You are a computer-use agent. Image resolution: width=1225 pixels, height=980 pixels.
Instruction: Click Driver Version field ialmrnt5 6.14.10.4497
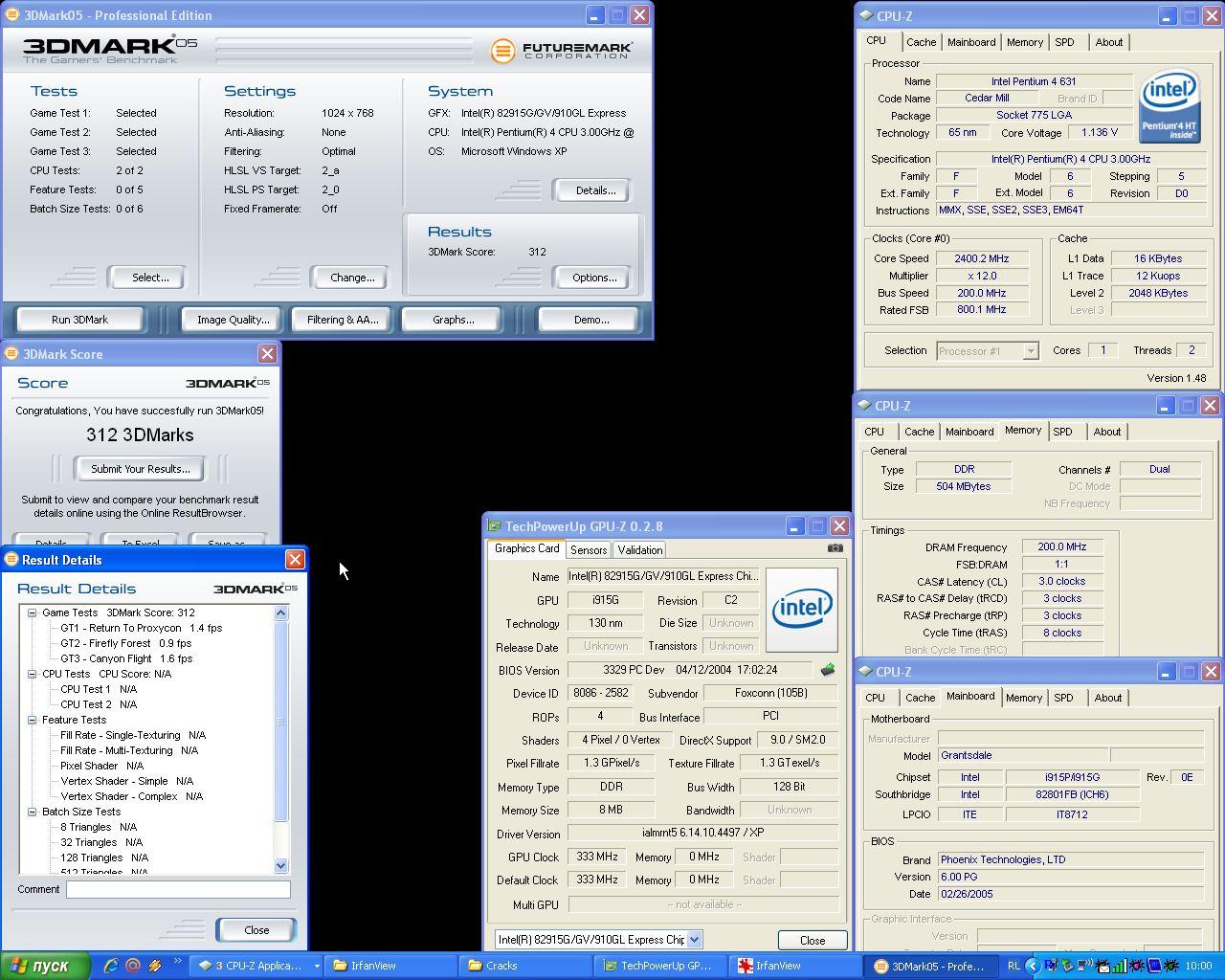(703, 834)
